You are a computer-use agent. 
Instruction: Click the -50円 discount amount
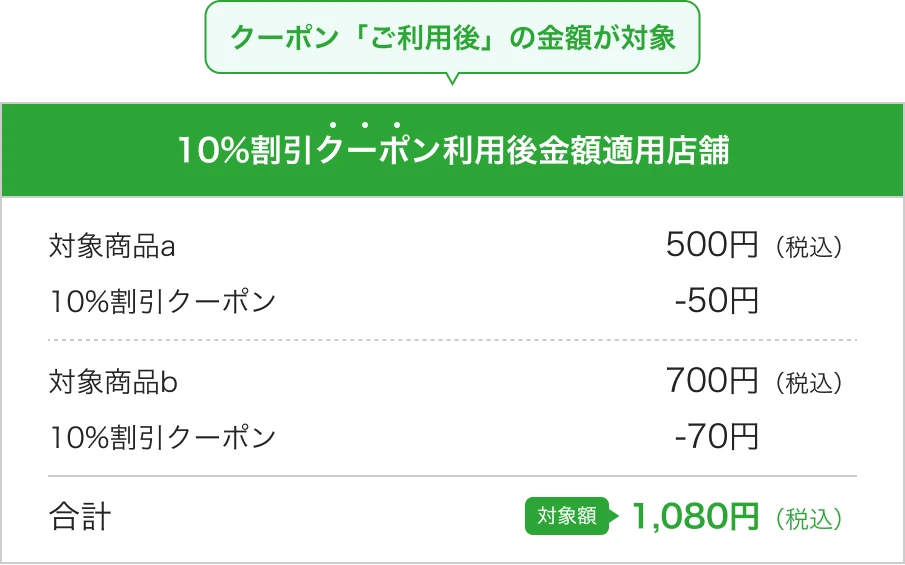(716, 301)
